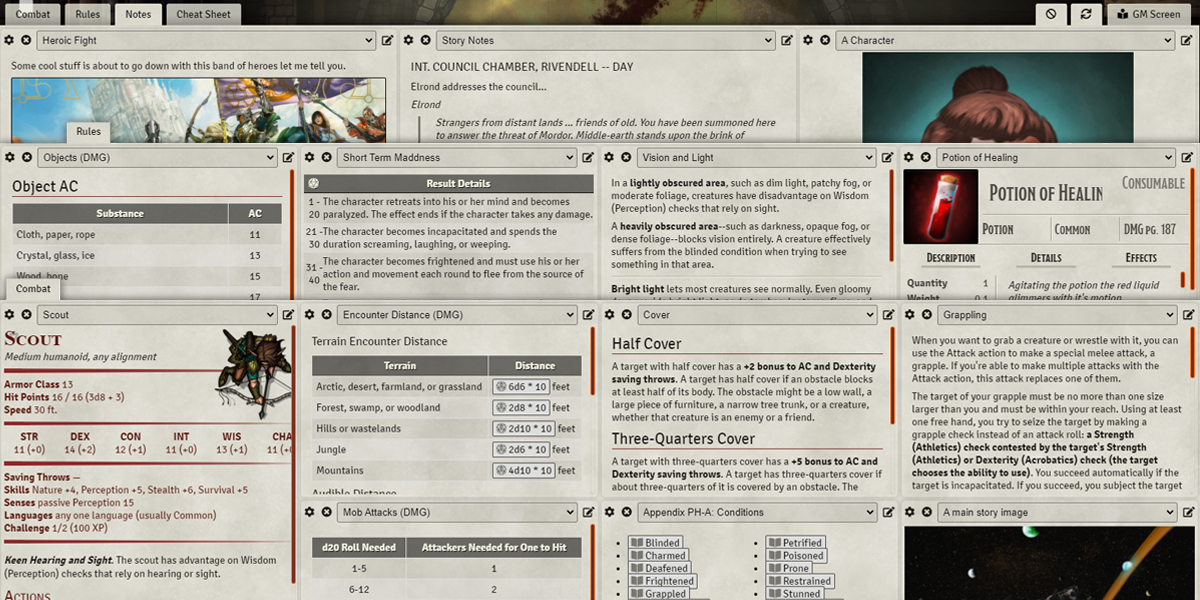Switch to the Cheat Sheet tab

click(204, 14)
